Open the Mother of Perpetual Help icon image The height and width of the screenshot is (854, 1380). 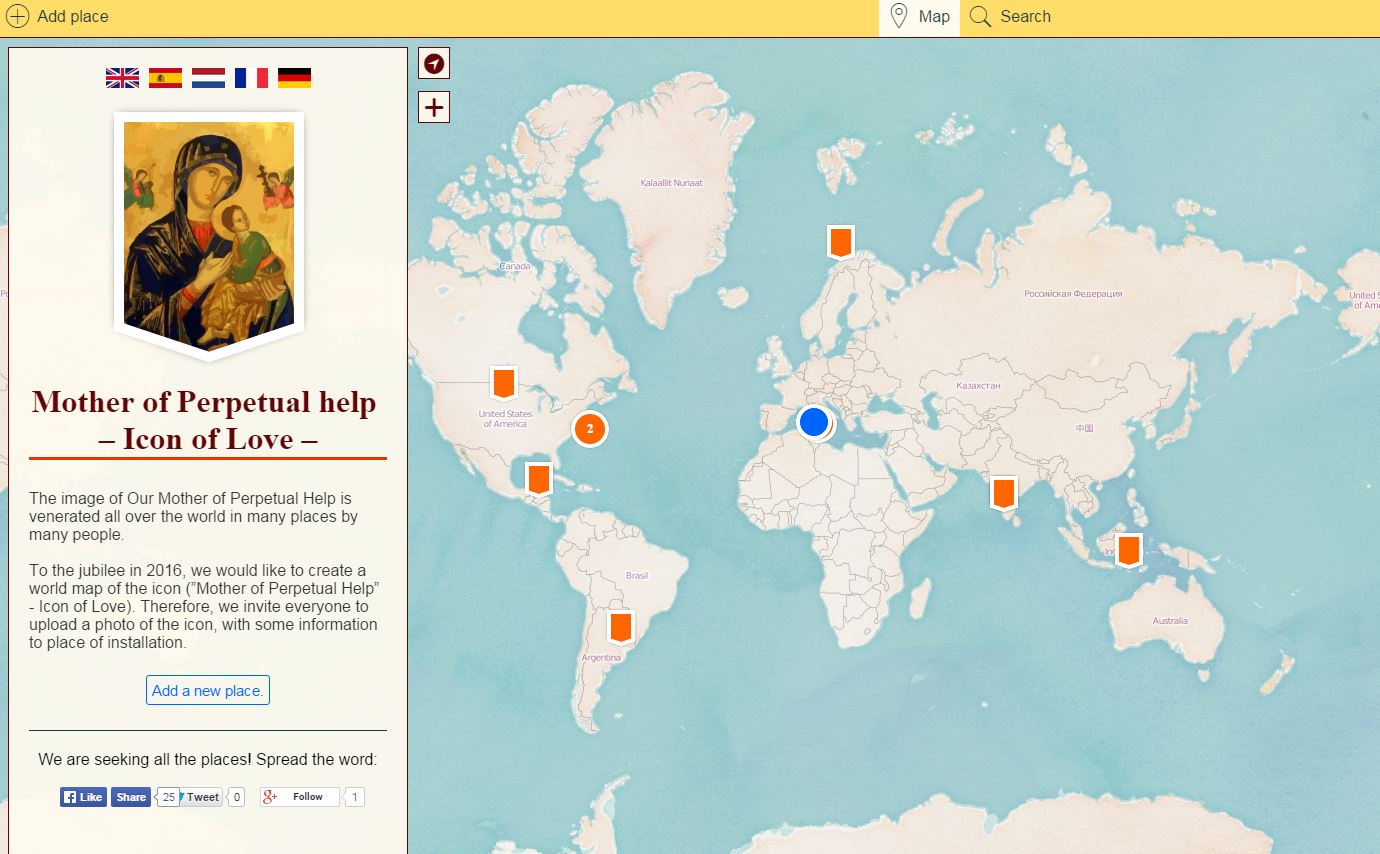coord(209,236)
